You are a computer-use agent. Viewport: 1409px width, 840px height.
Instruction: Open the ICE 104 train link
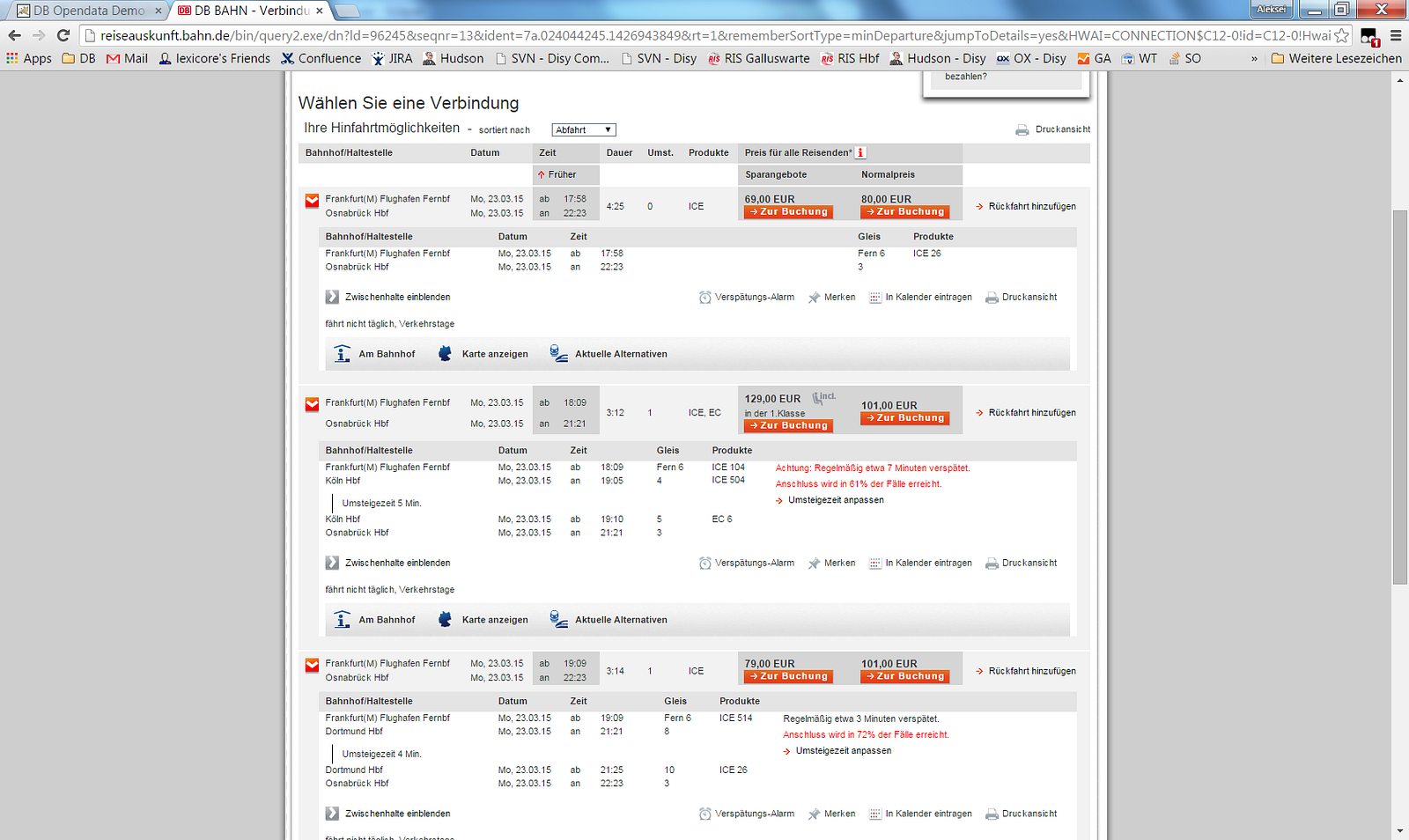click(728, 468)
